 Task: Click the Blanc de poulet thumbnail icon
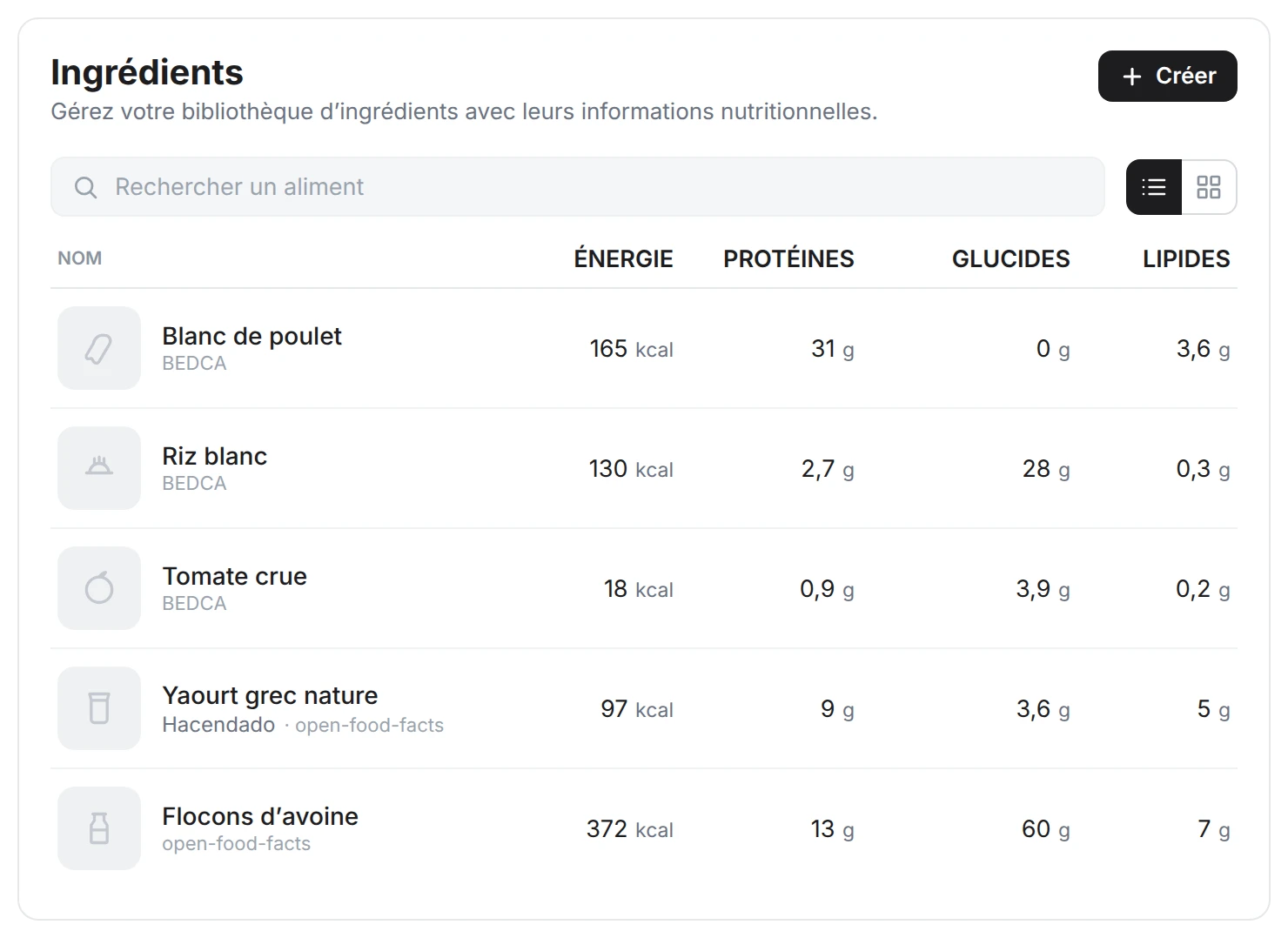coord(99,348)
